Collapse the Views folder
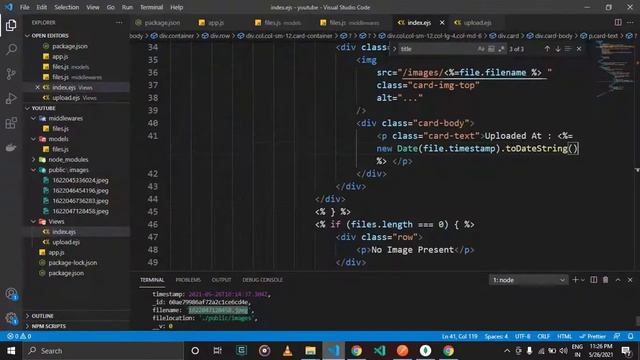 [33, 222]
